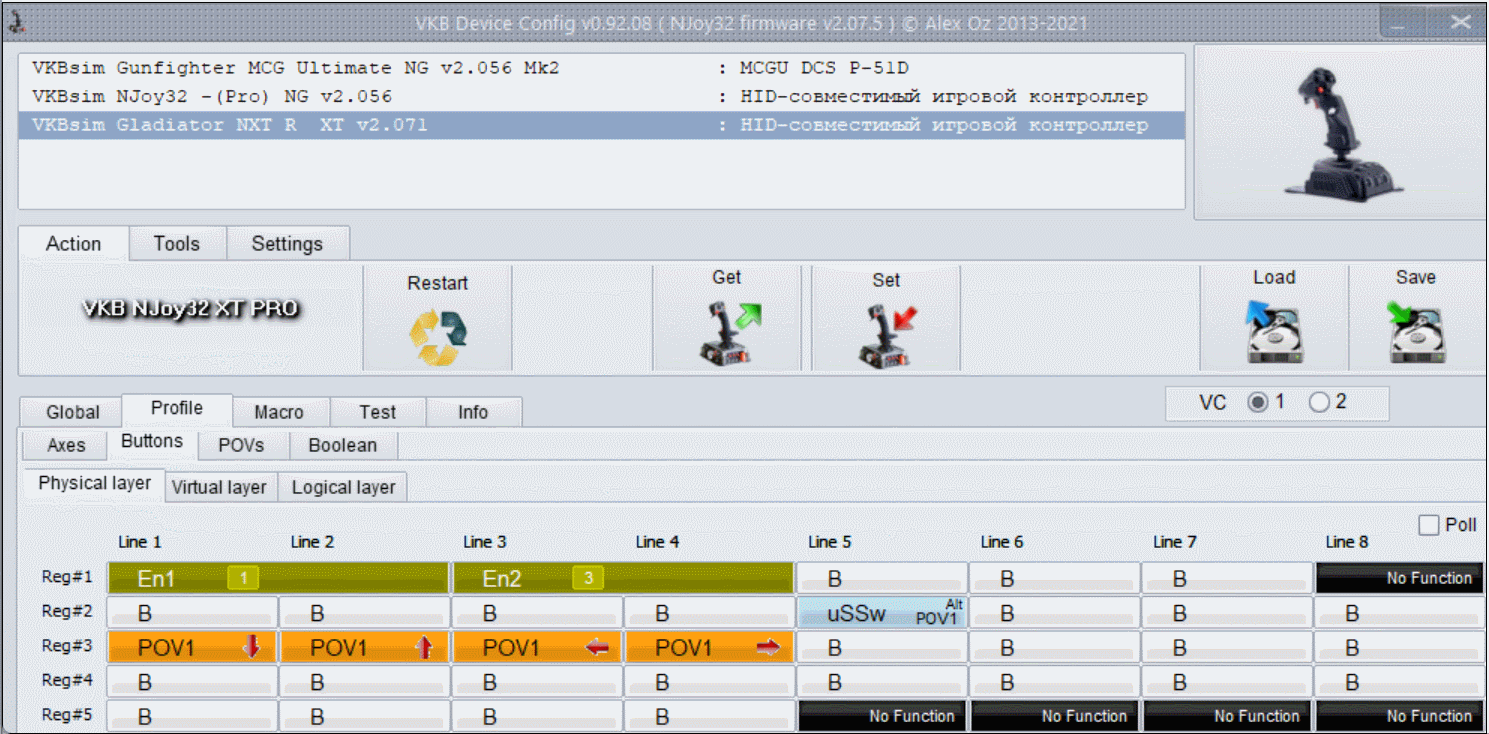Viewport: 1489px width, 734px height.
Task: Click the Load label
Action: [1274, 278]
